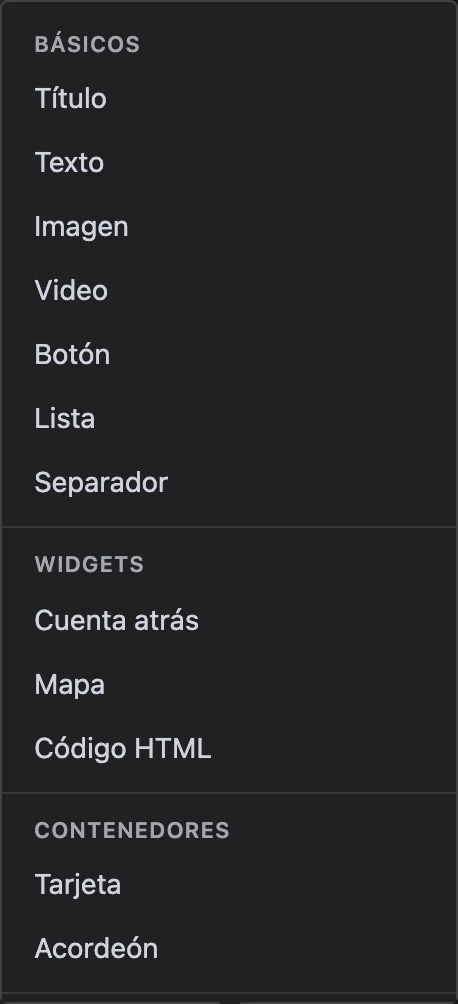Click the last item under Widgets

229,749
